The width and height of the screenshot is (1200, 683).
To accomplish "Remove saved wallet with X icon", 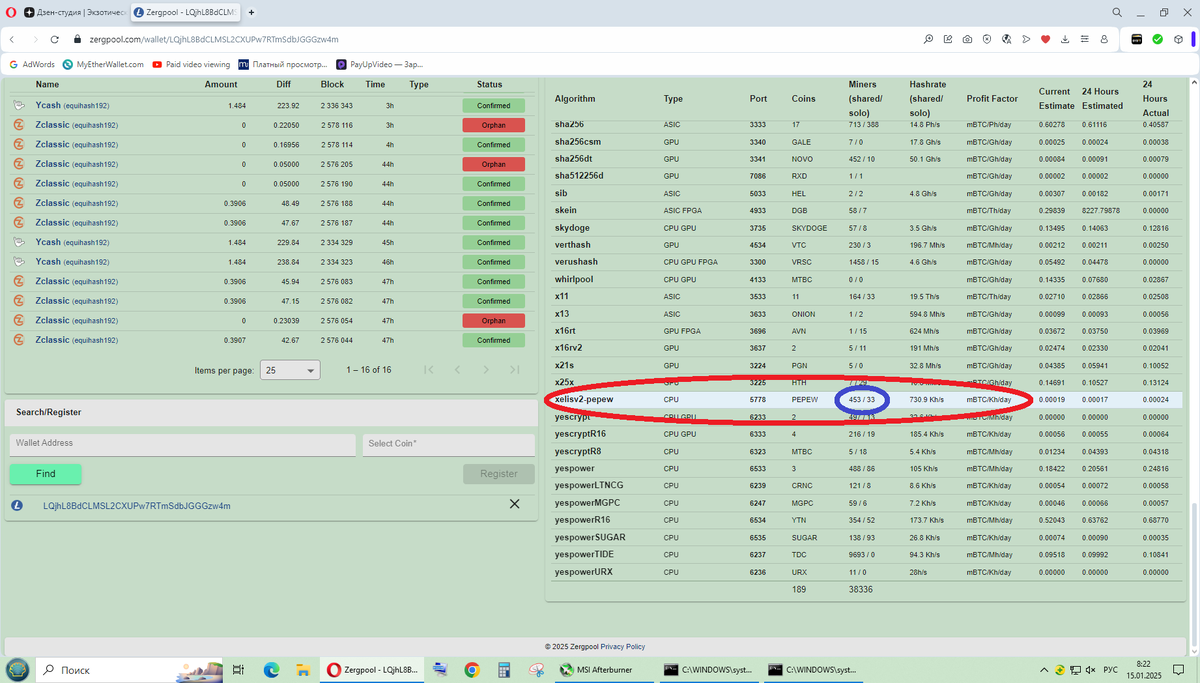I will [x=515, y=504].
